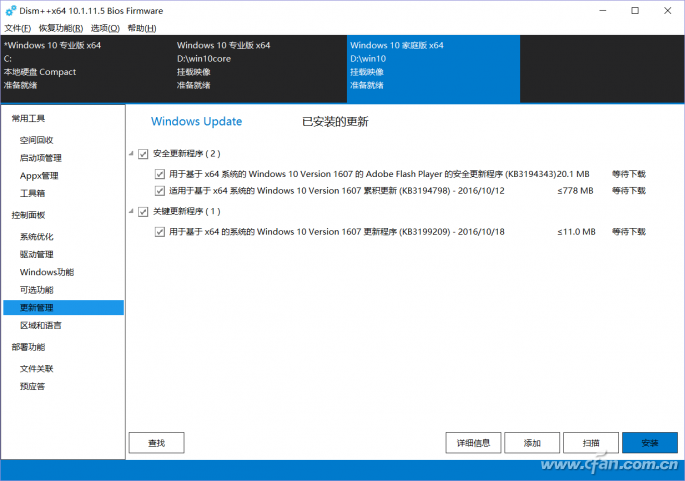Collapse the 关键更新程序 group arrow
This screenshot has width=685, height=481.
(x=131, y=211)
